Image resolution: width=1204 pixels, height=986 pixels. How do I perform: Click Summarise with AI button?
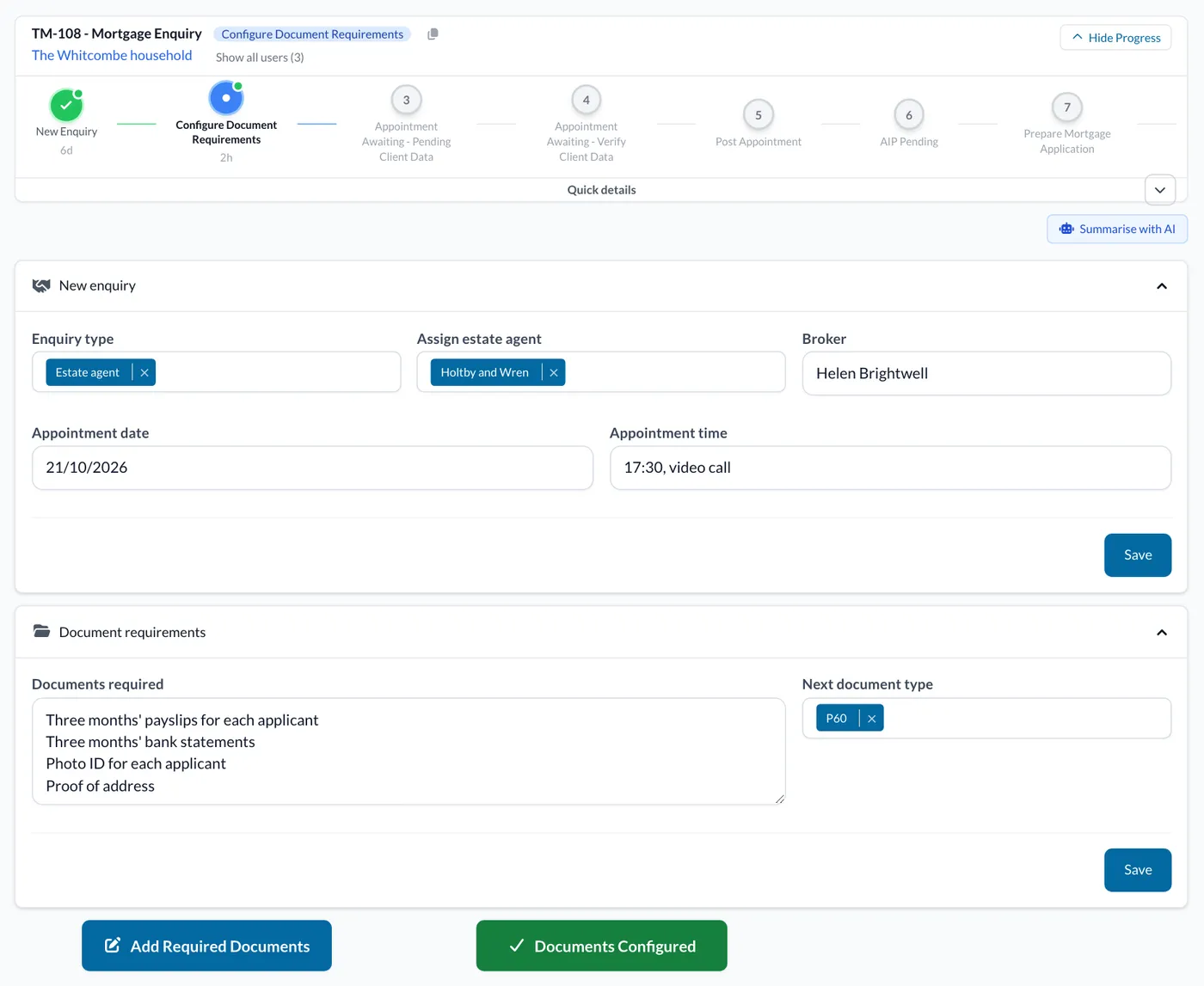[x=1117, y=230]
